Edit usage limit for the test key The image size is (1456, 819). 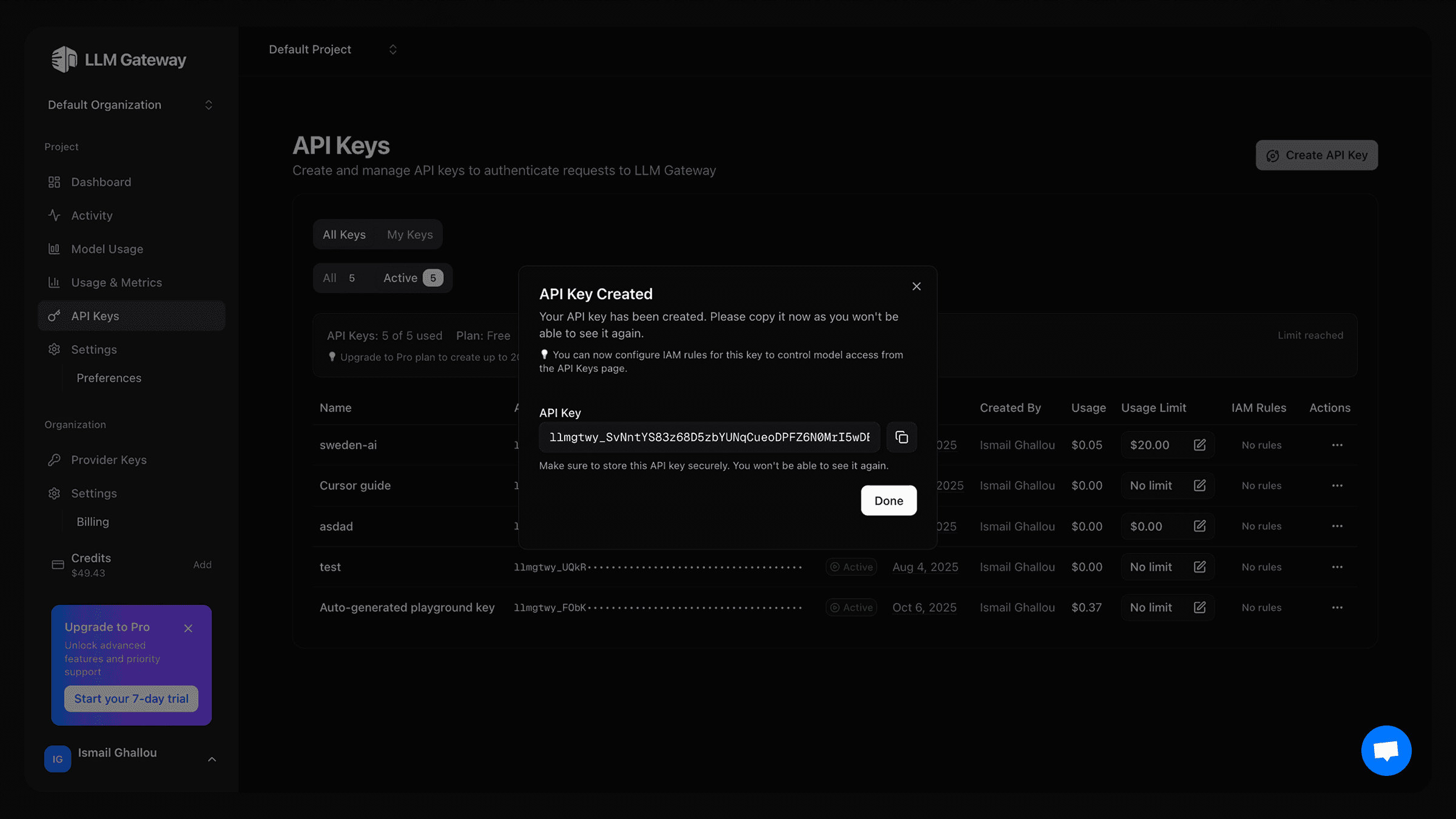pos(1200,567)
